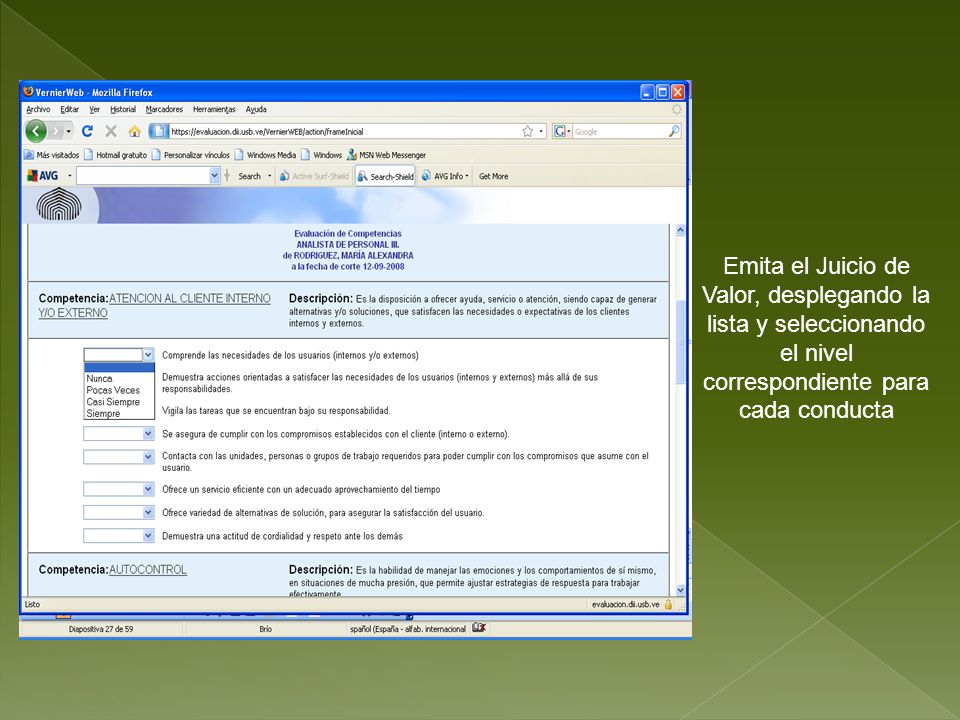Open the Google search engine selector icon
Screen dimensions: 960x720
[559, 131]
